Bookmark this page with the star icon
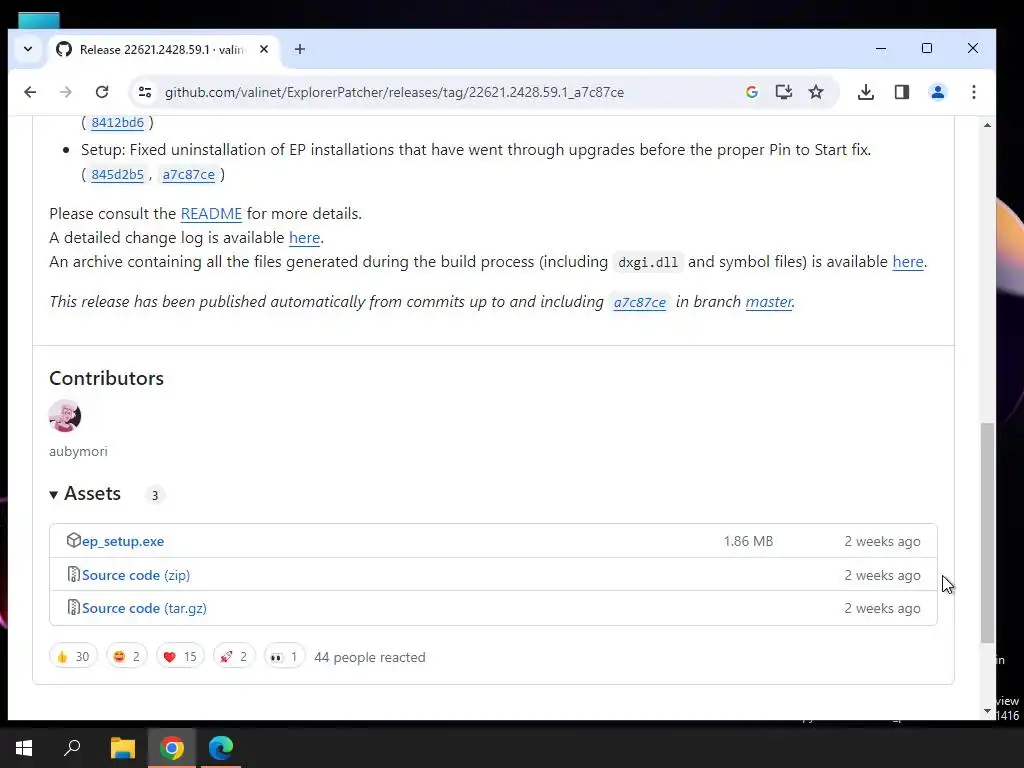1024x768 pixels. [816, 92]
